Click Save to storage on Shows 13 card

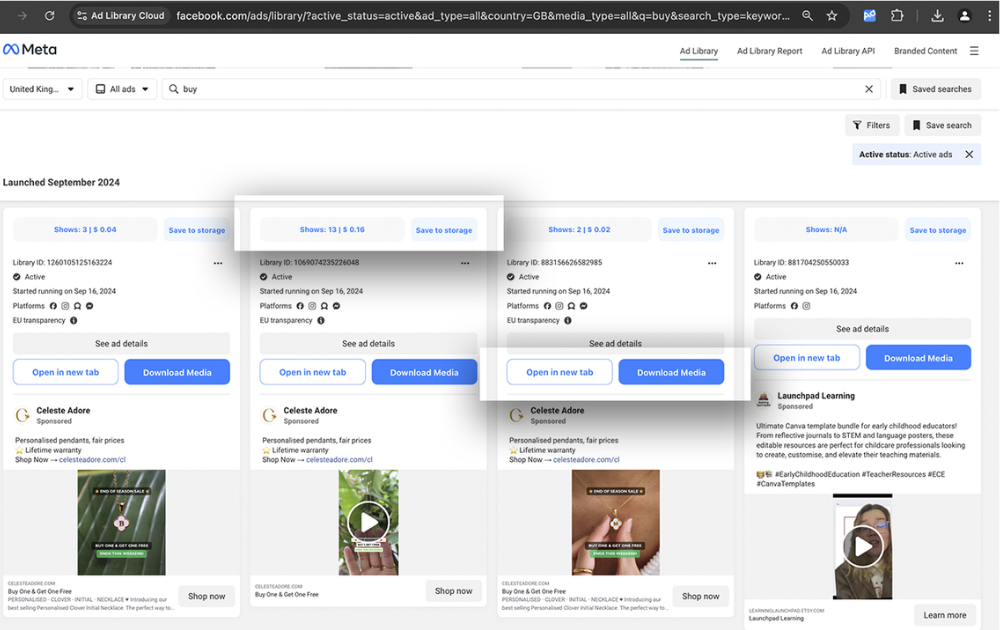coord(444,230)
